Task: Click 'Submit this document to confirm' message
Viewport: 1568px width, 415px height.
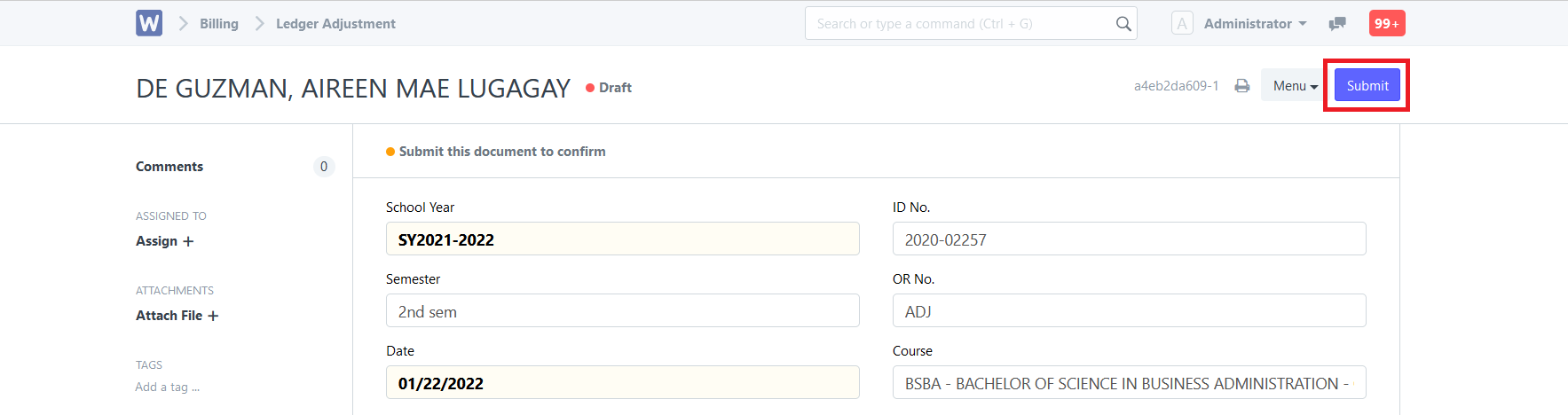Action: point(502,152)
